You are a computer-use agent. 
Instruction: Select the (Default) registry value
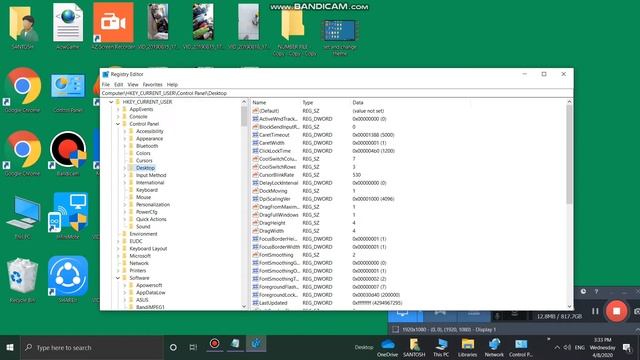pos(269,111)
